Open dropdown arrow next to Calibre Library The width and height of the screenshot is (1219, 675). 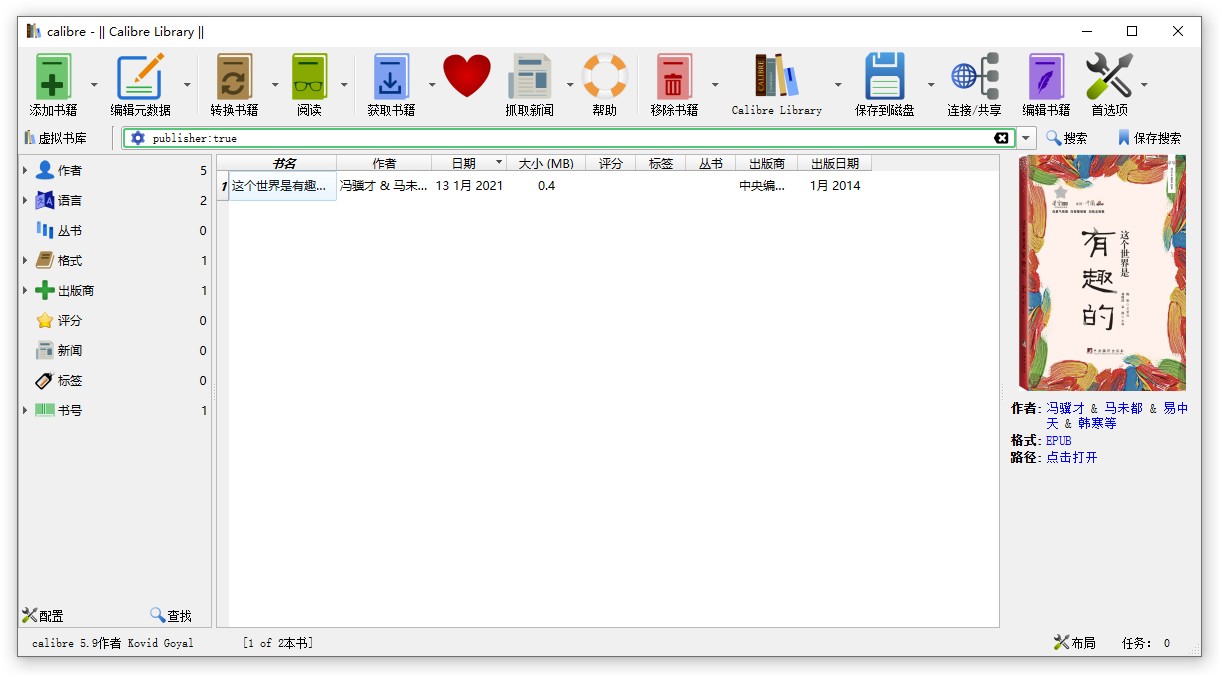coord(838,84)
